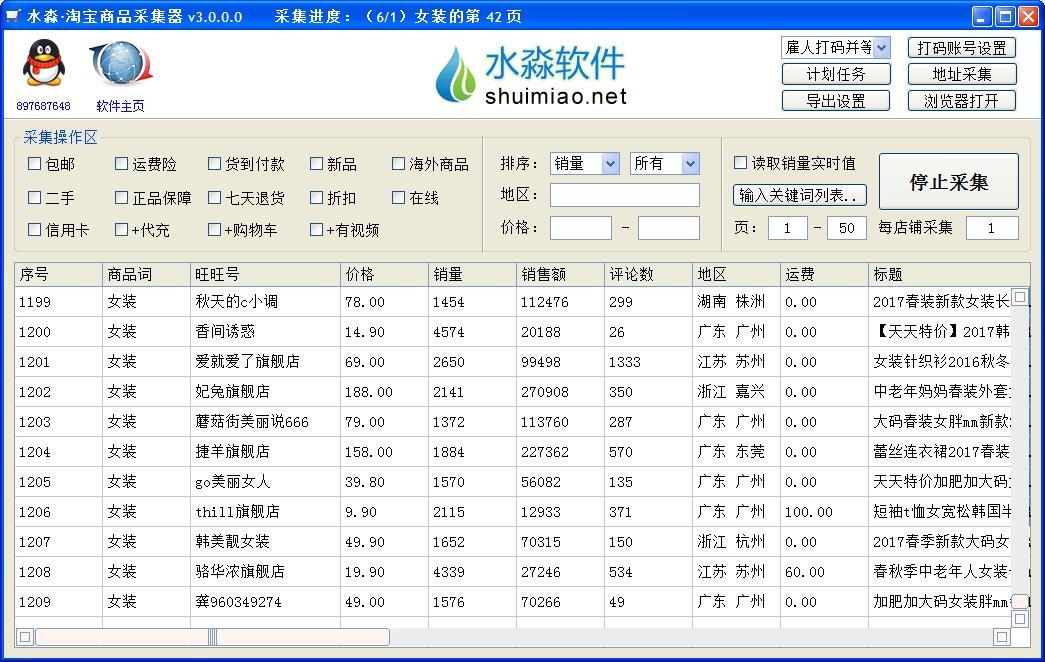Check the +购物车 option

tap(213, 229)
